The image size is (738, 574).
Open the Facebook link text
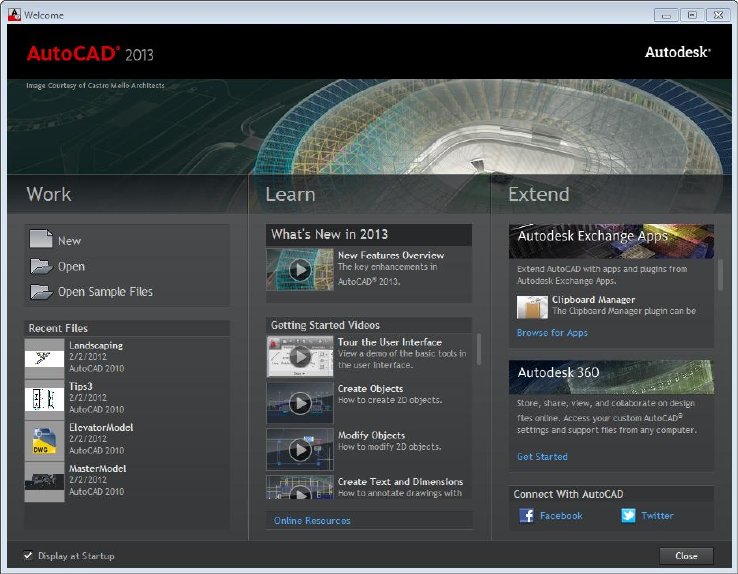point(561,516)
